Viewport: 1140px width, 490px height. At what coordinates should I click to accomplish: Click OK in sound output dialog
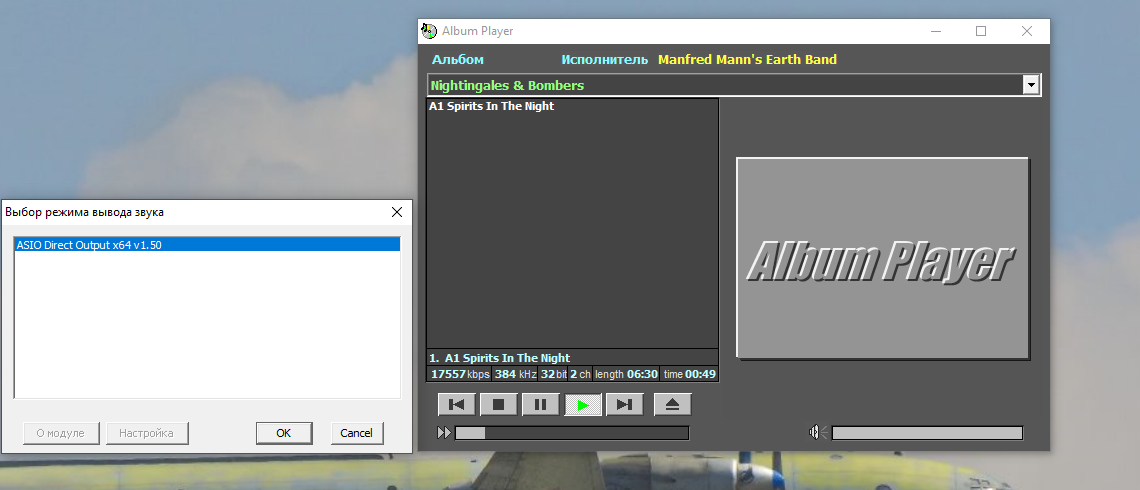tap(284, 433)
